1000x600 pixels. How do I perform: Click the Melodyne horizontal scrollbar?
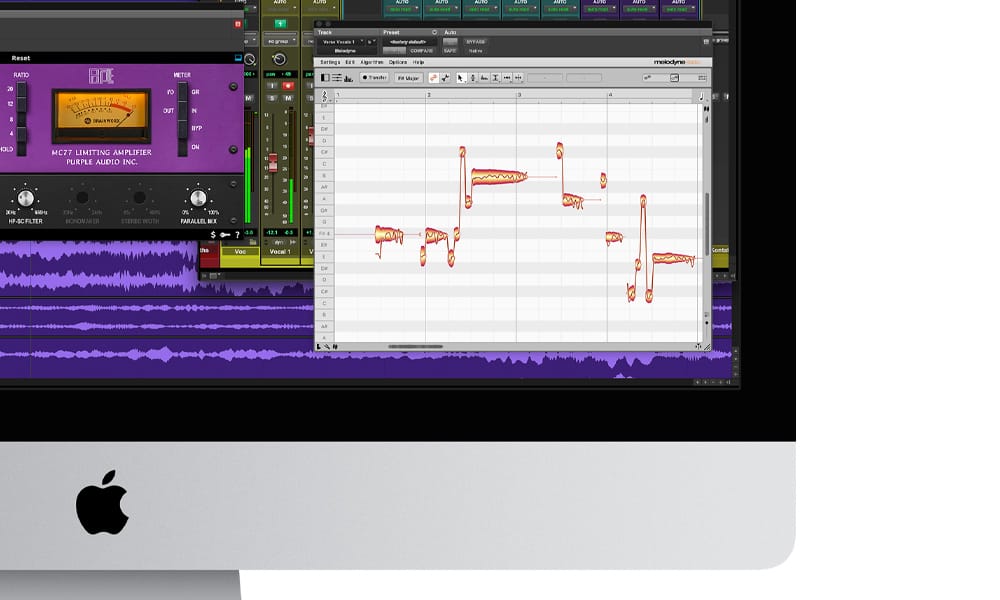click(415, 347)
